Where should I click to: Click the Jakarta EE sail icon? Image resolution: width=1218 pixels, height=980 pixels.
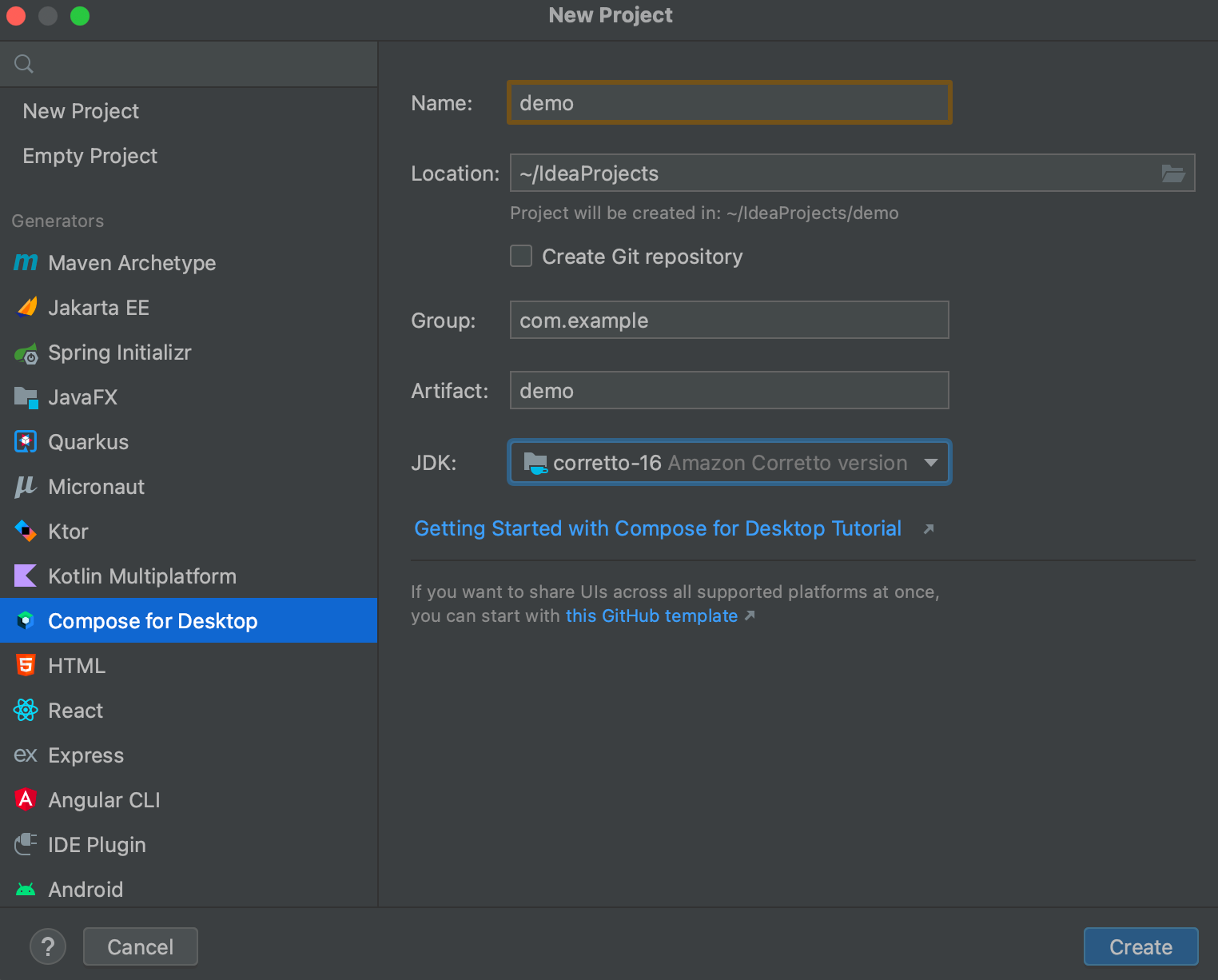pyautogui.click(x=27, y=307)
